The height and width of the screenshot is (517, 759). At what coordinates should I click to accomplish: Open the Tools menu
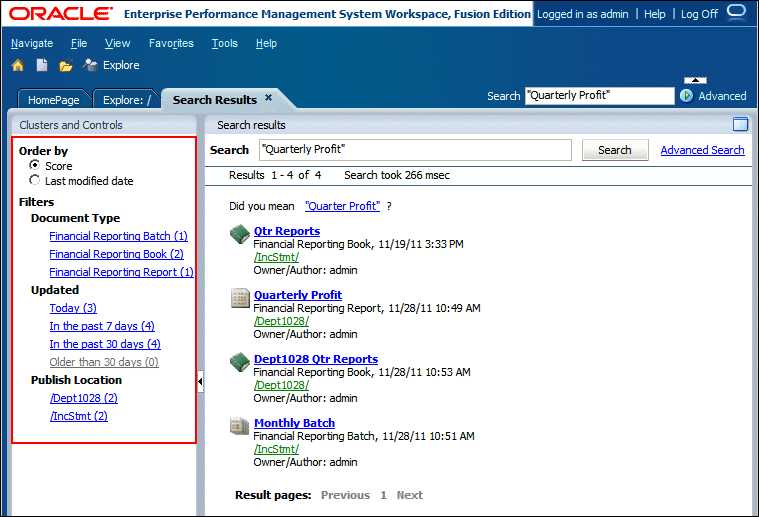(225, 44)
